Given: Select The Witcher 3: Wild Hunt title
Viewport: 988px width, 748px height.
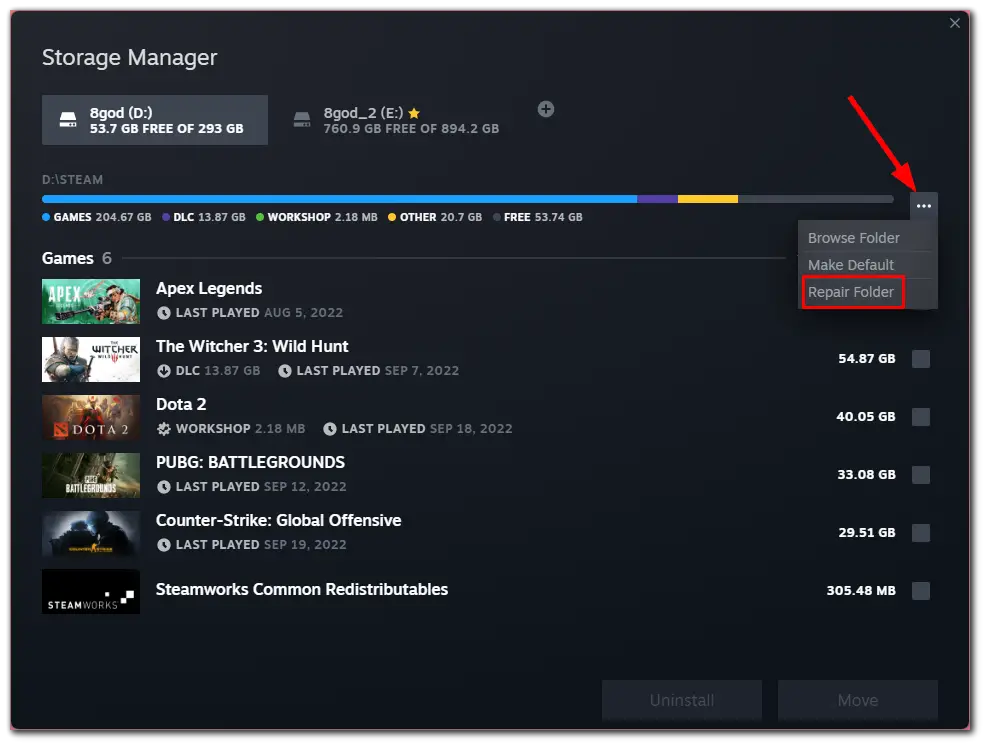Looking at the screenshot, I should pyautogui.click(x=252, y=347).
